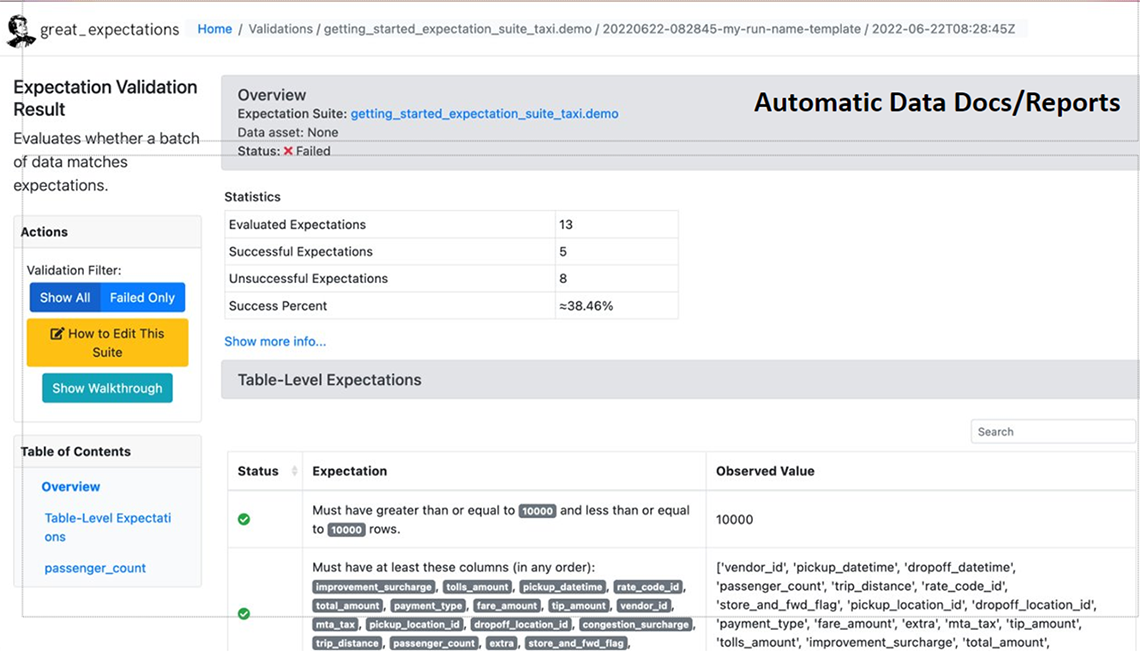Click the total_amount column tag
Viewport: 1140px width, 659px height.
(x=348, y=606)
